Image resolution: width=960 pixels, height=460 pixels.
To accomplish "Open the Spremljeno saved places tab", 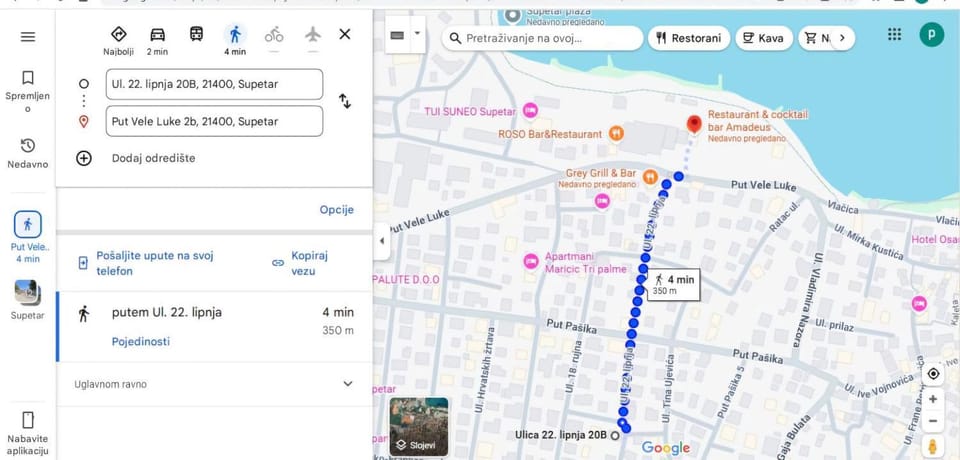I will 28,90.
